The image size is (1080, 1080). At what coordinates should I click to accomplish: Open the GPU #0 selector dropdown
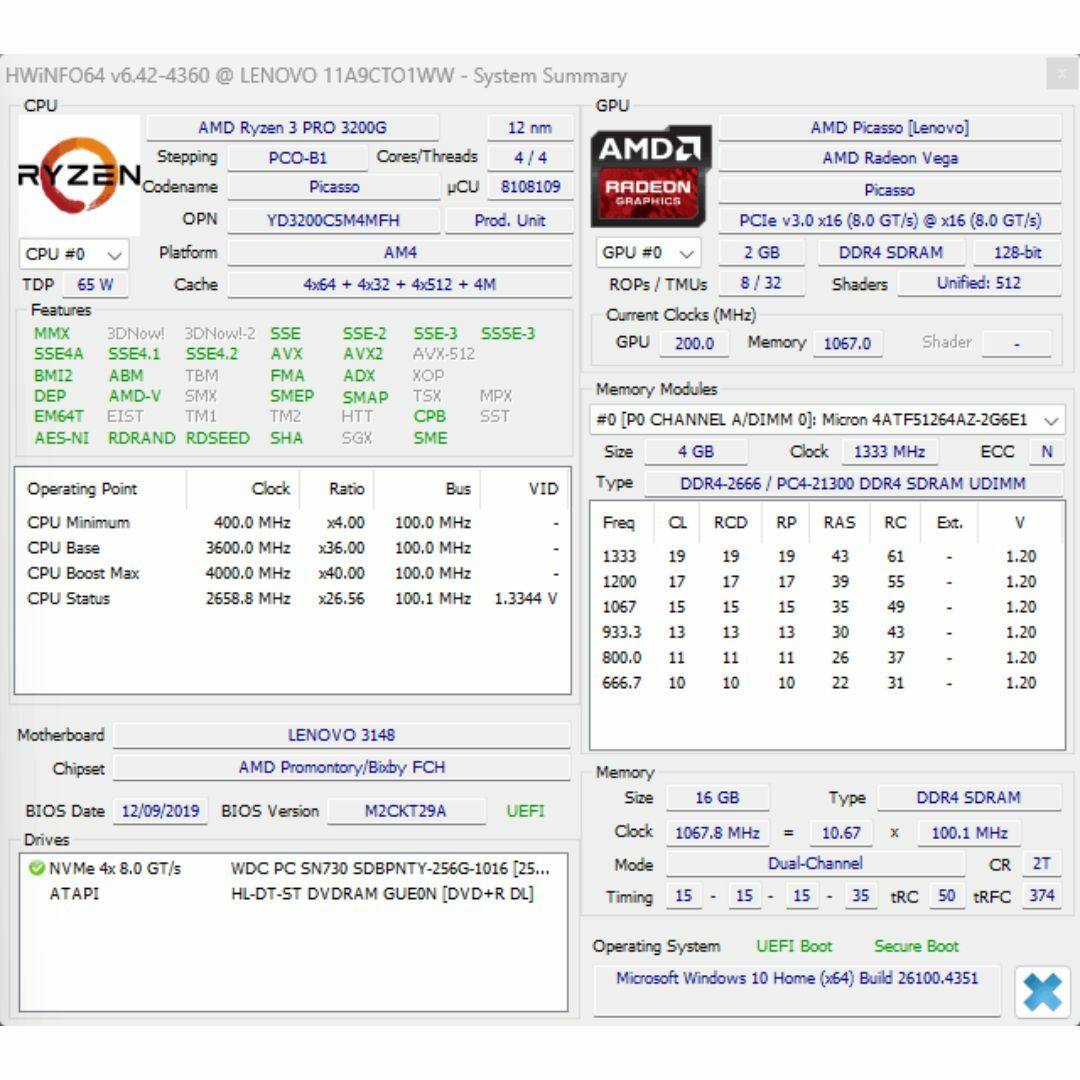pyautogui.click(x=648, y=253)
